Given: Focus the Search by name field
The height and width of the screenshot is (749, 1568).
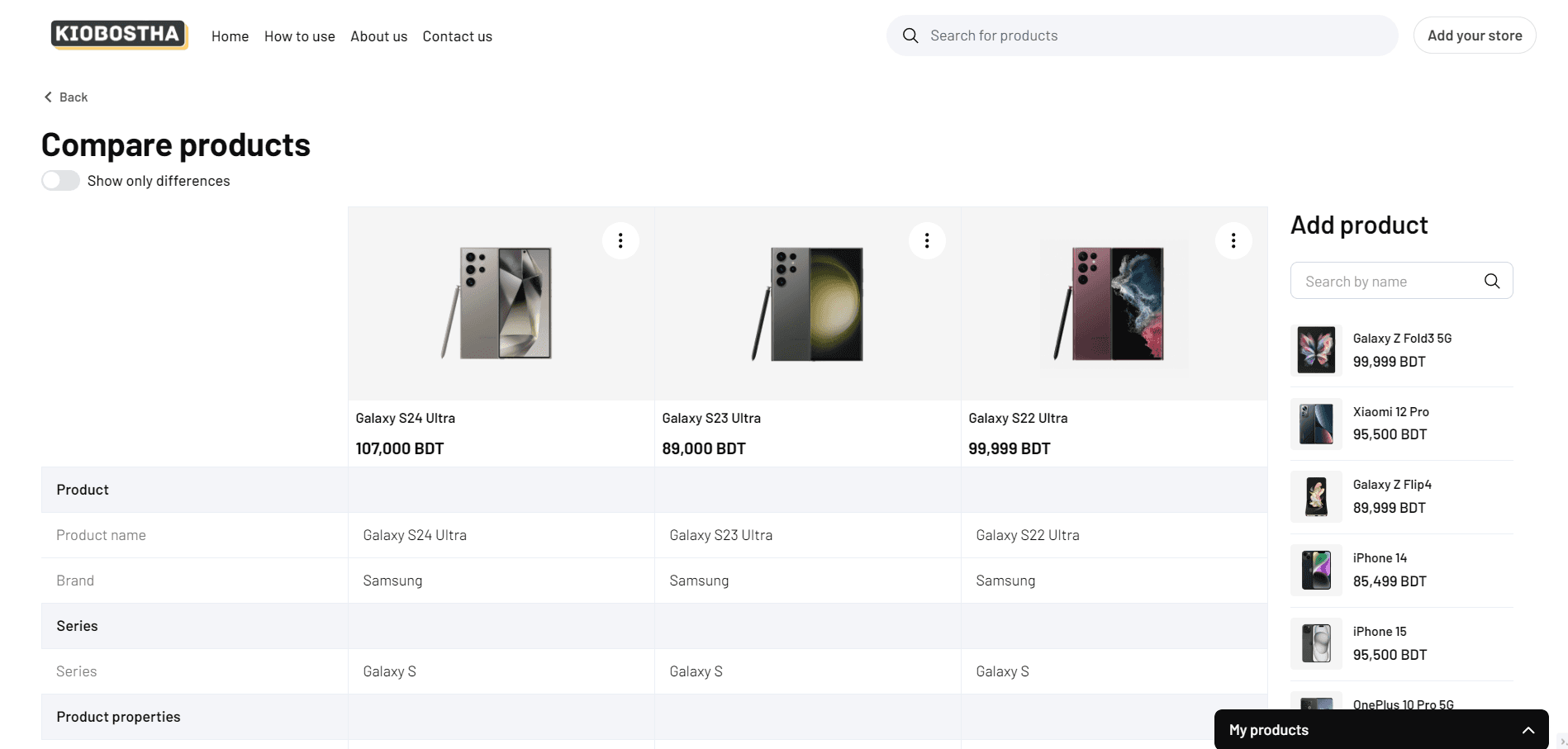Looking at the screenshot, I should [1388, 281].
